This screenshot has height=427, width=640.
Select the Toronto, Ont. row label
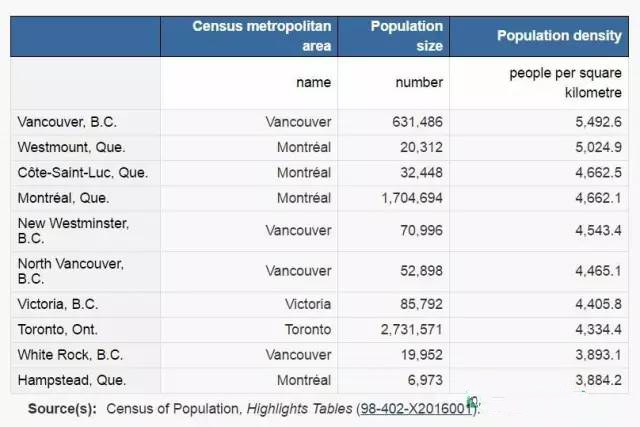point(58,329)
